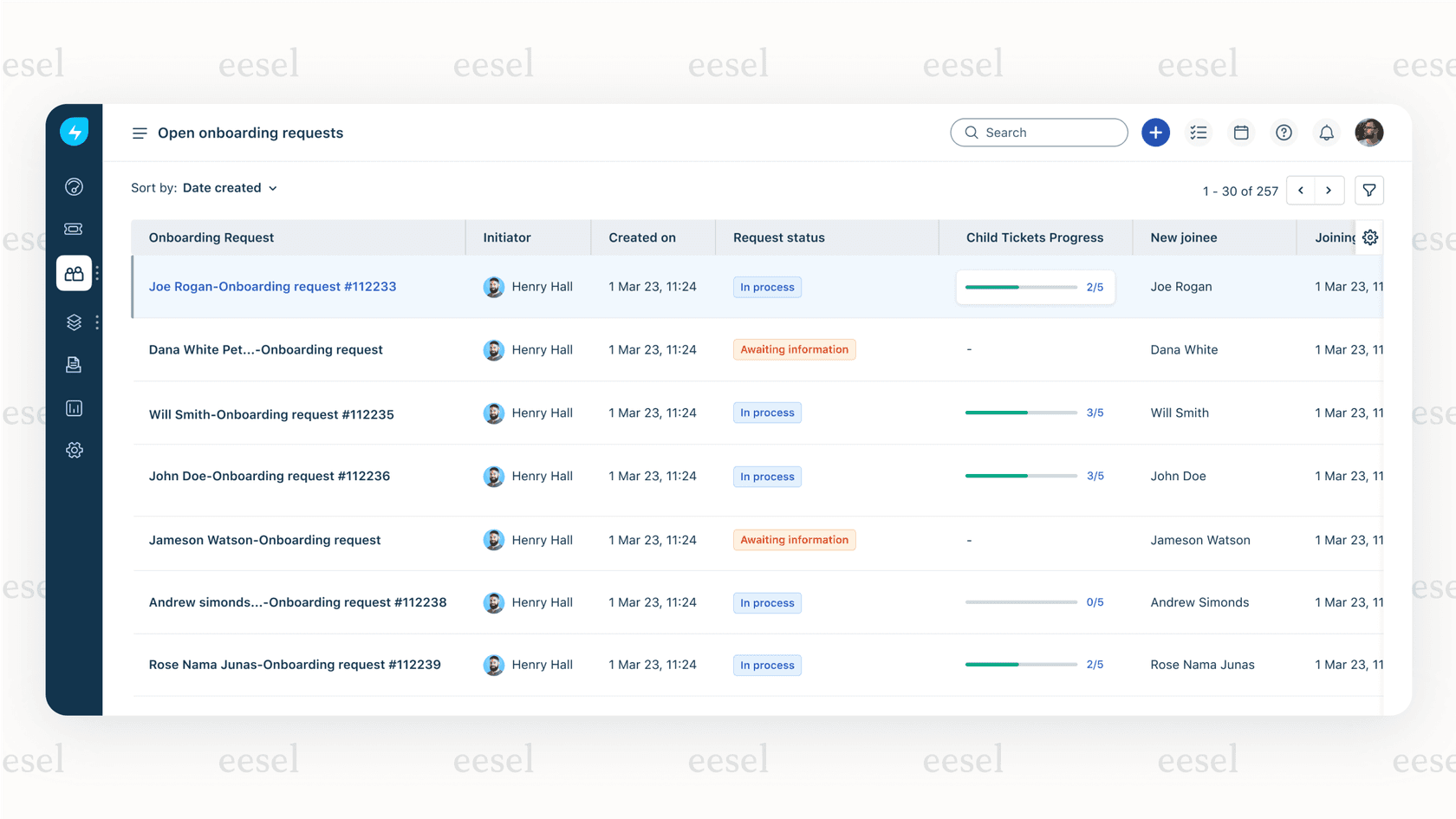Click the help question-mark icon
Viewport: 1456px width, 819px height.
(x=1284, y=132)
